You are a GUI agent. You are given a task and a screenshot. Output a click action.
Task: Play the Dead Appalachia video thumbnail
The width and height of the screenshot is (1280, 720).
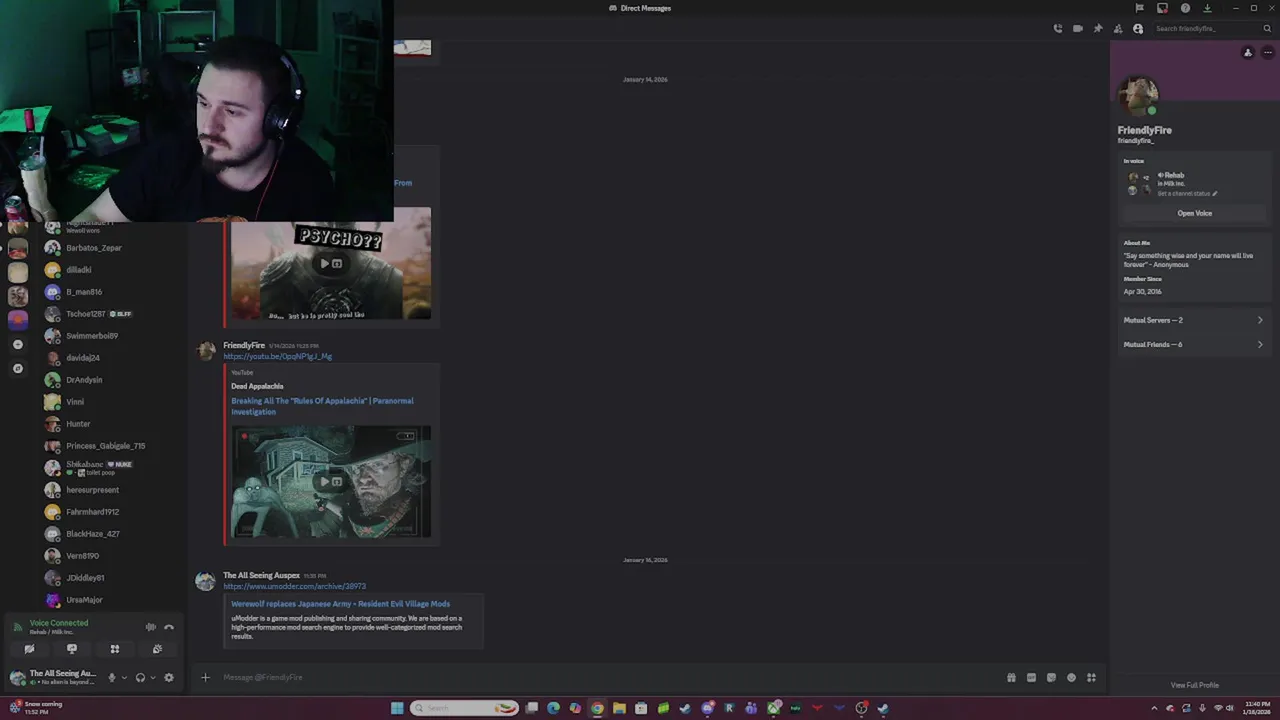(x=331, y=482)
